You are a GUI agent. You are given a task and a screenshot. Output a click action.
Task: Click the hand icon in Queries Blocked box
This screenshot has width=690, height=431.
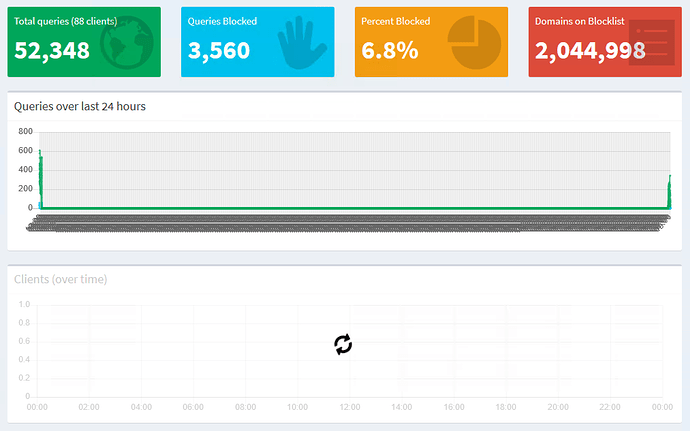[x=302, y=44]
